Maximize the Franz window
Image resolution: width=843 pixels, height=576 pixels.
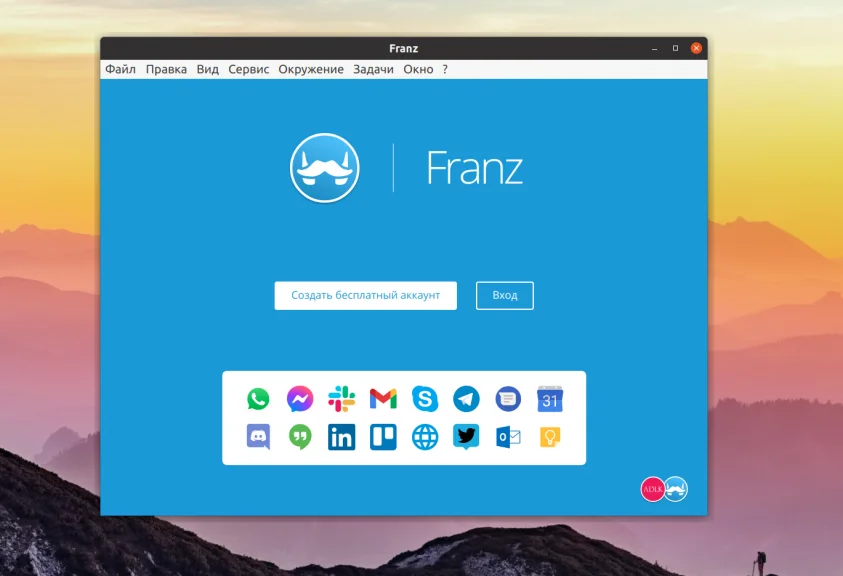675,48
